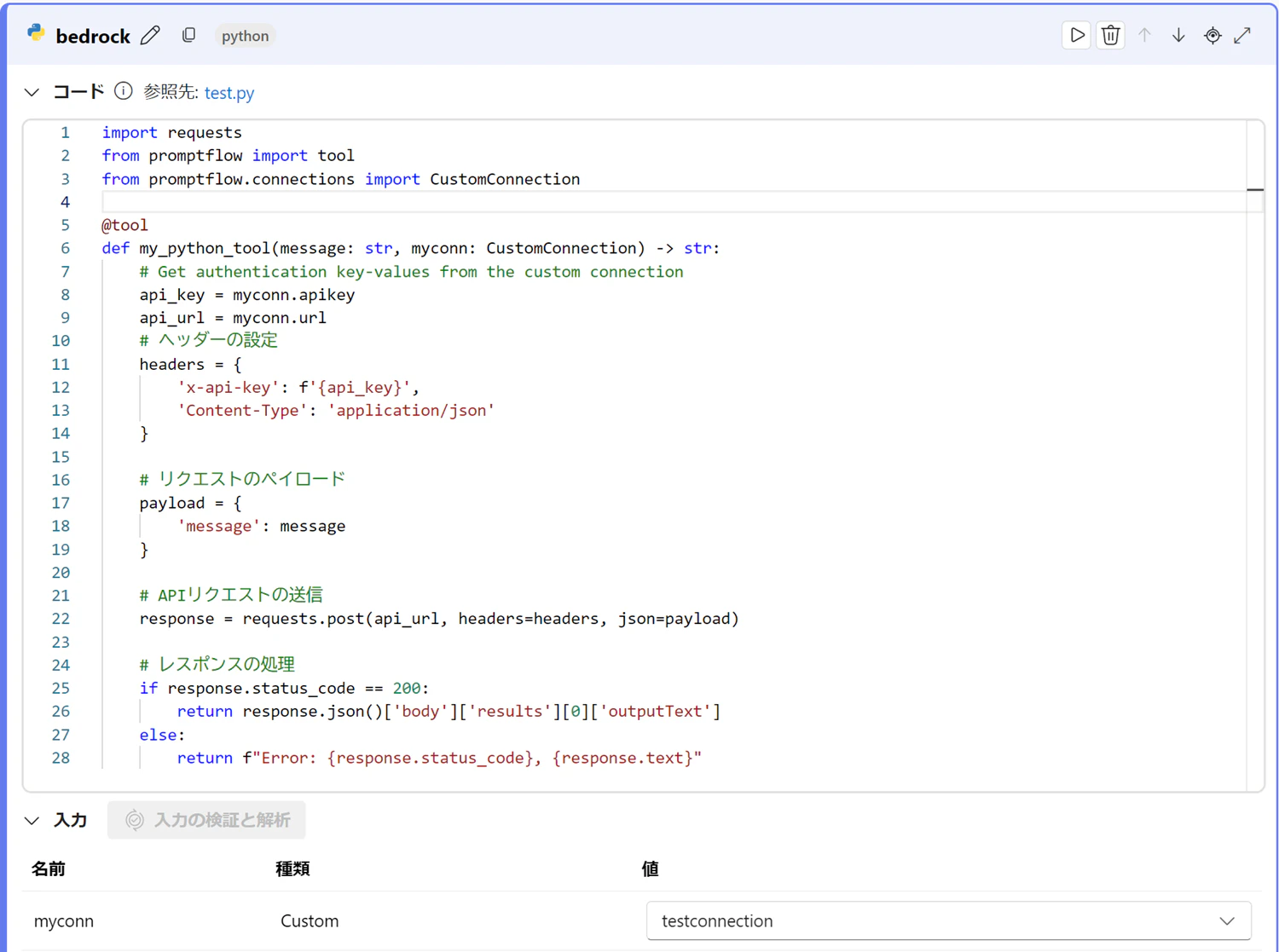Move node down with down arrow
This screenshot has width=1279, height=952.
click(1178, 36)
